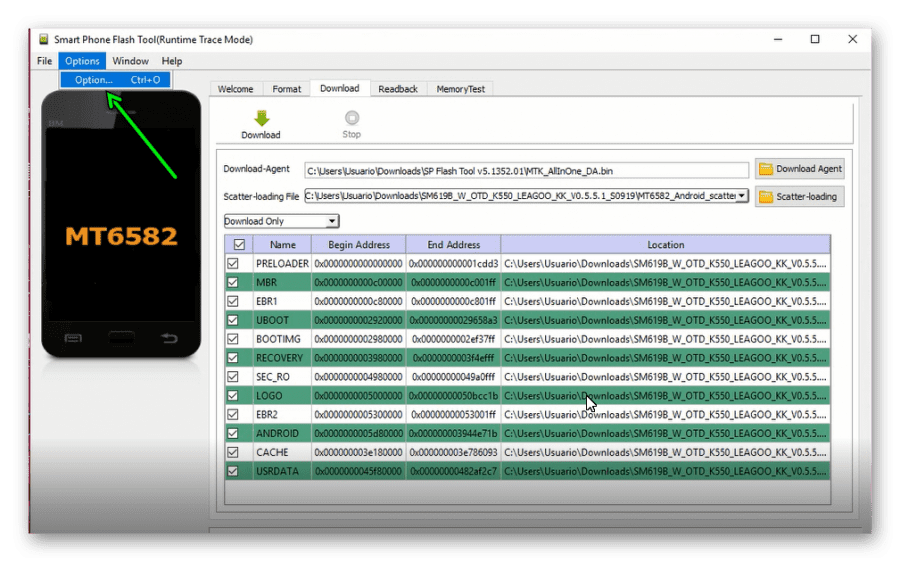Uncheck the EBR1 partition checkbox
The height and width of the screenshot is (562, 900).
(232, 301)
